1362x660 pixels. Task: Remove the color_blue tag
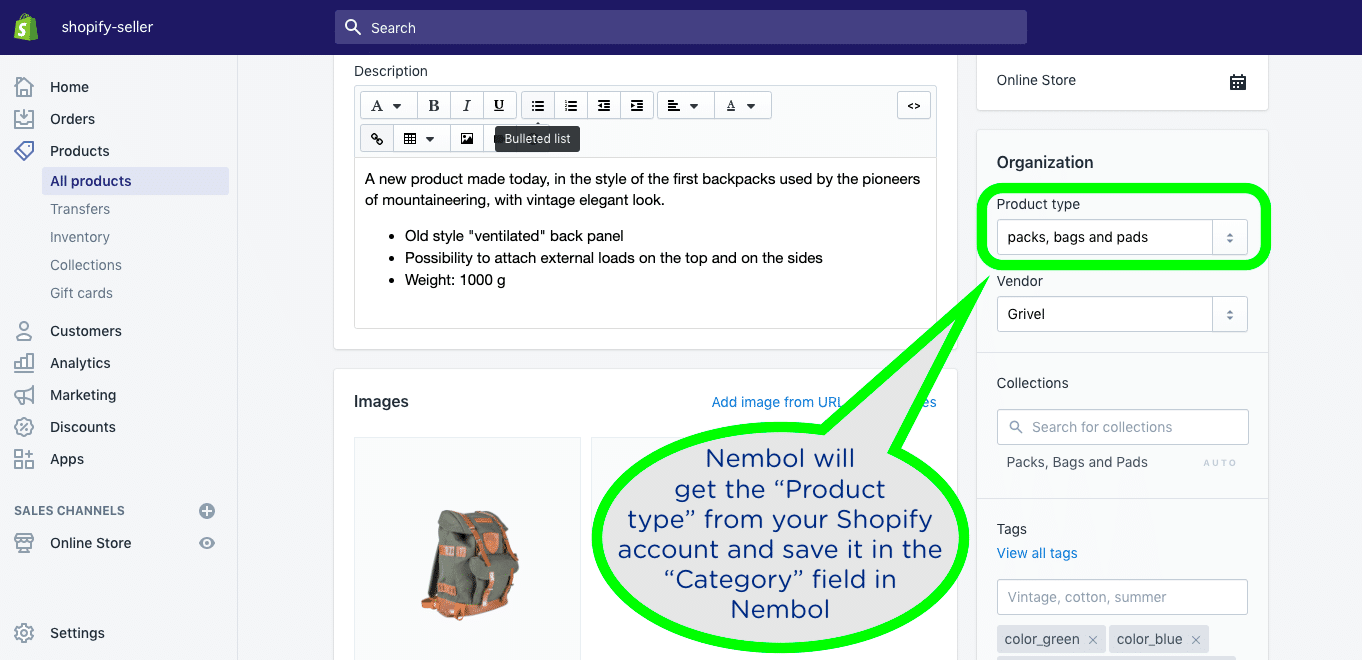1196,640
